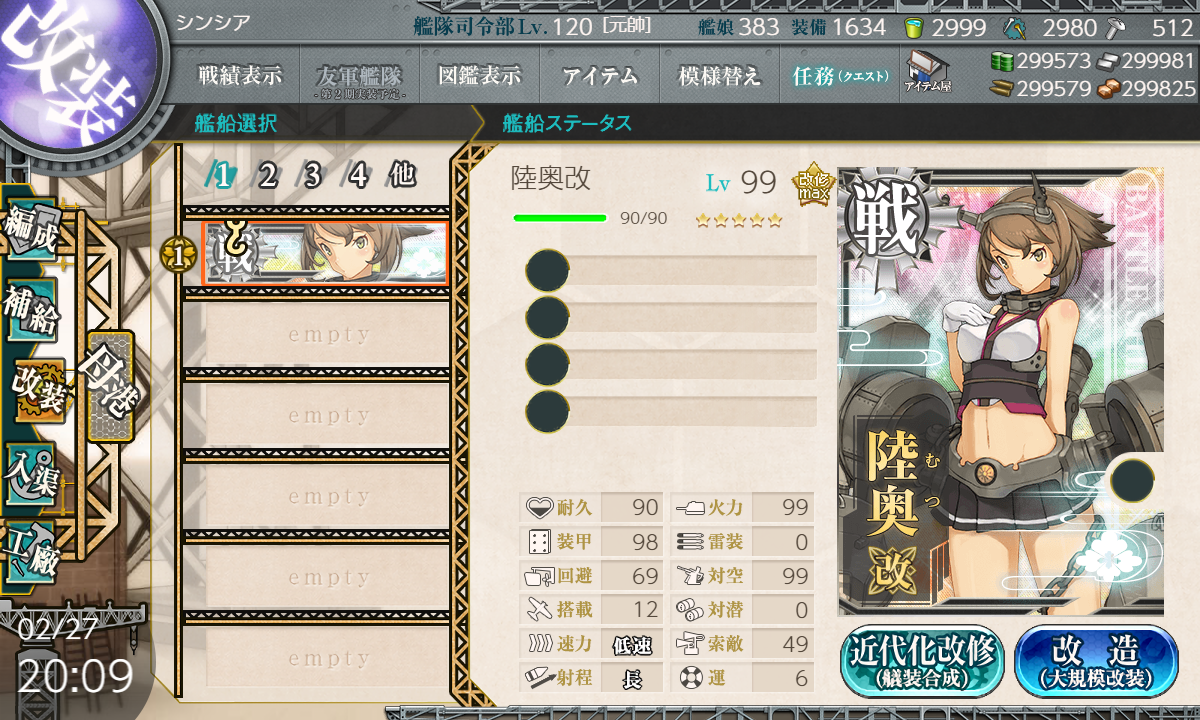Image resolution: width=1200 pixels, height=720 pixels.
Task: Click the 近代化改修 modernization button
Action: pyautogui.click(x=923, y=661)
